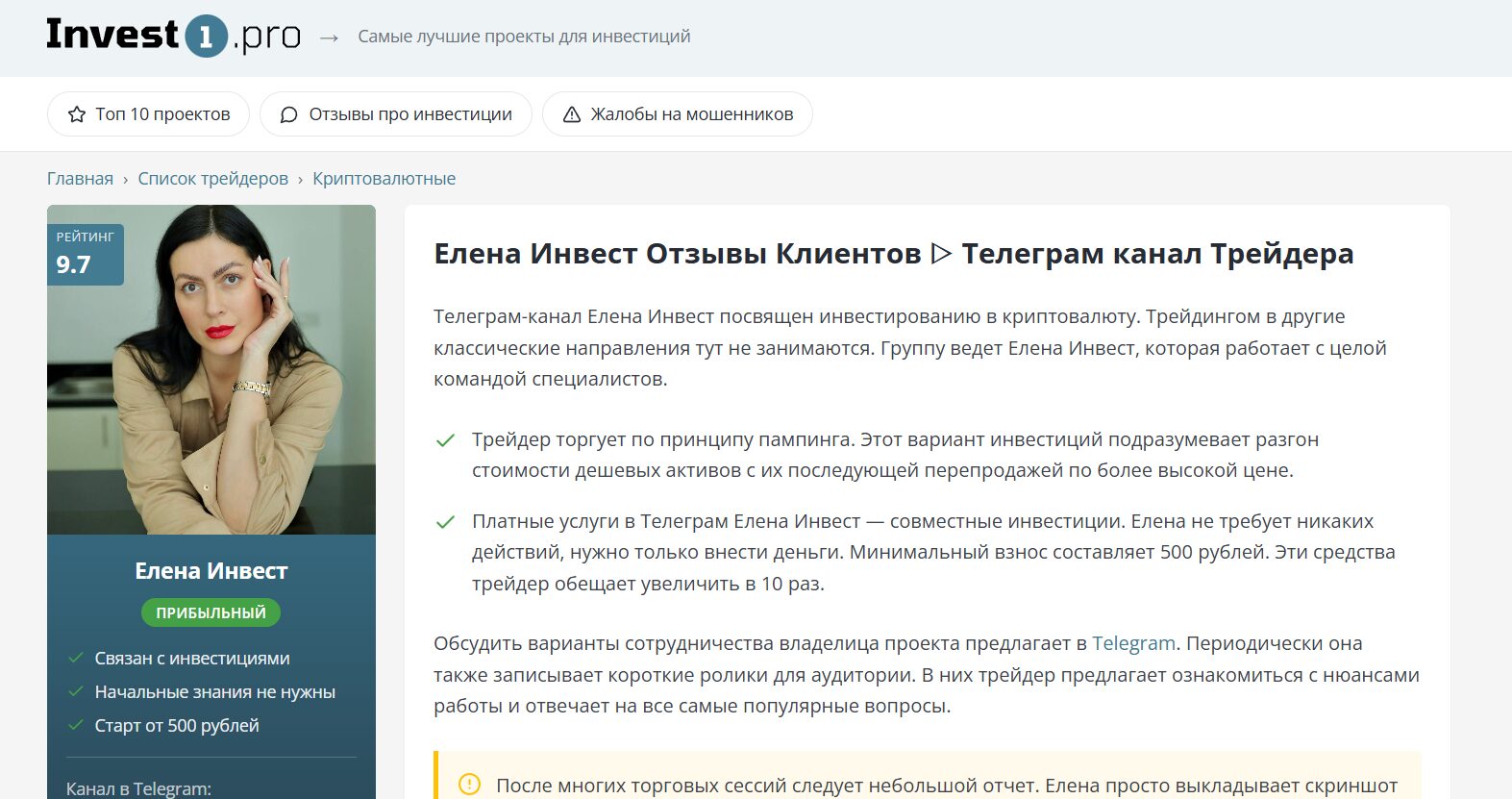Viewport: 1512px width, 799px height.
Task: Click the checkmark beside Связан с инвестициями
Action: tap(76, 659)
